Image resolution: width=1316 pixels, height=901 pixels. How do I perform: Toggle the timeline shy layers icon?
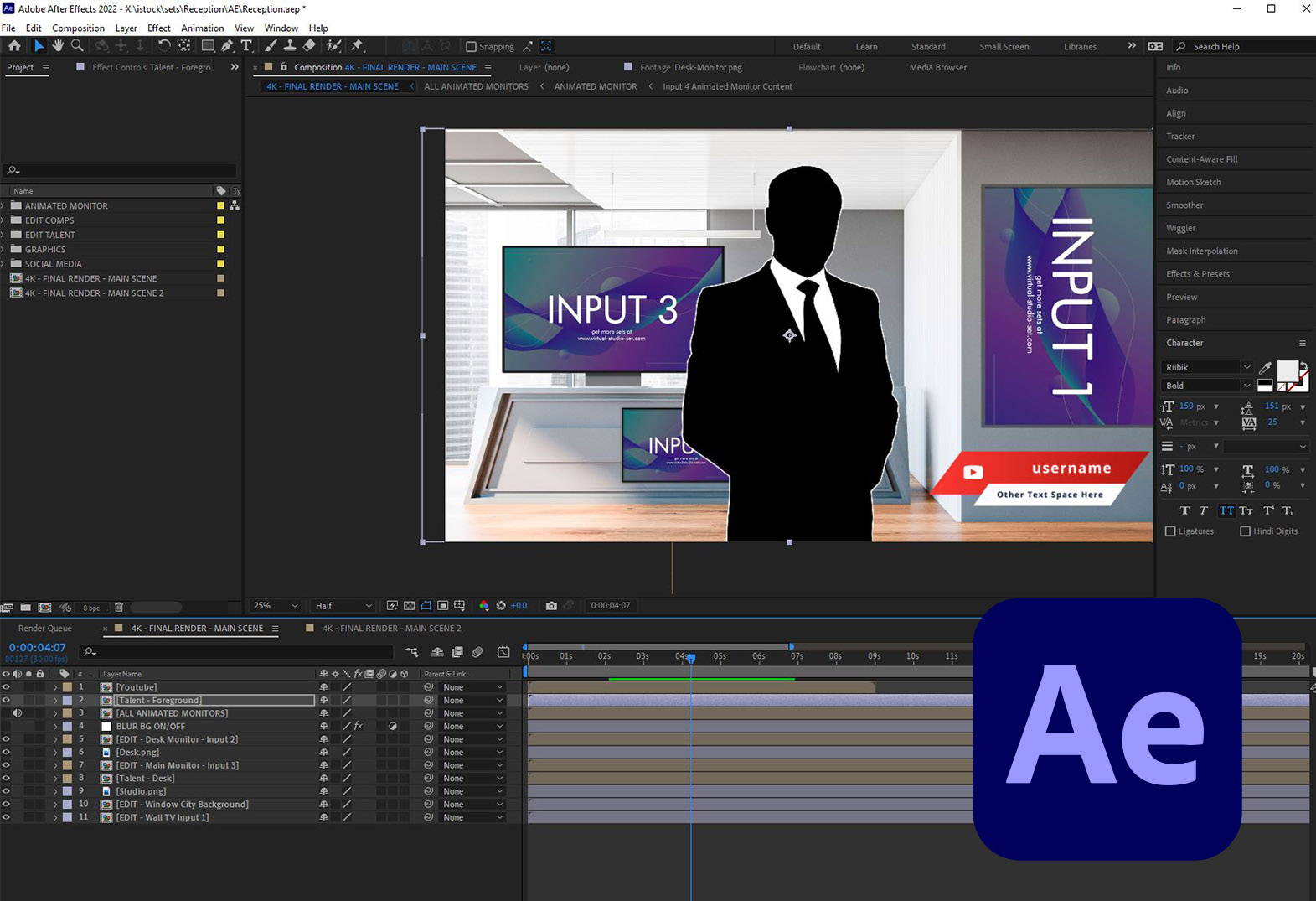437,652
